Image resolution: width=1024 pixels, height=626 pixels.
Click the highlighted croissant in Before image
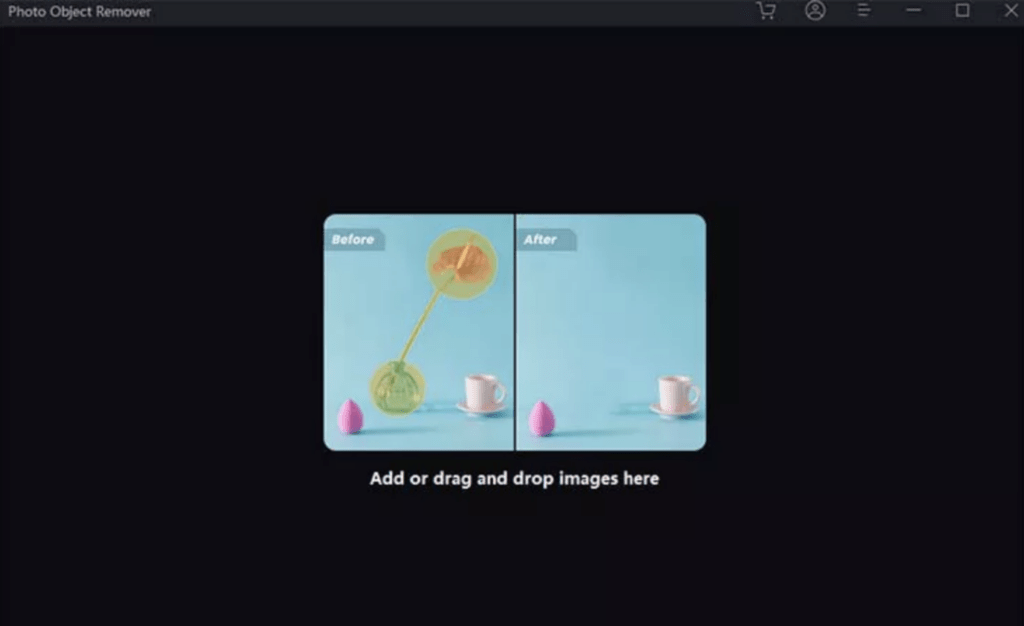(462, 261)
